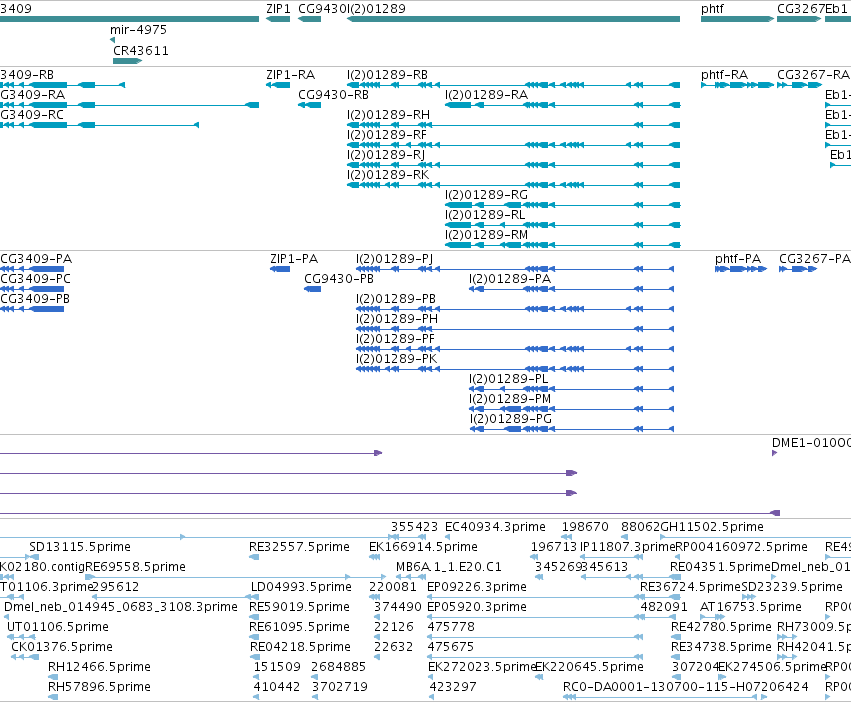
Task: Open the CR43611 gene feature
Action: (x=141, y=51)
